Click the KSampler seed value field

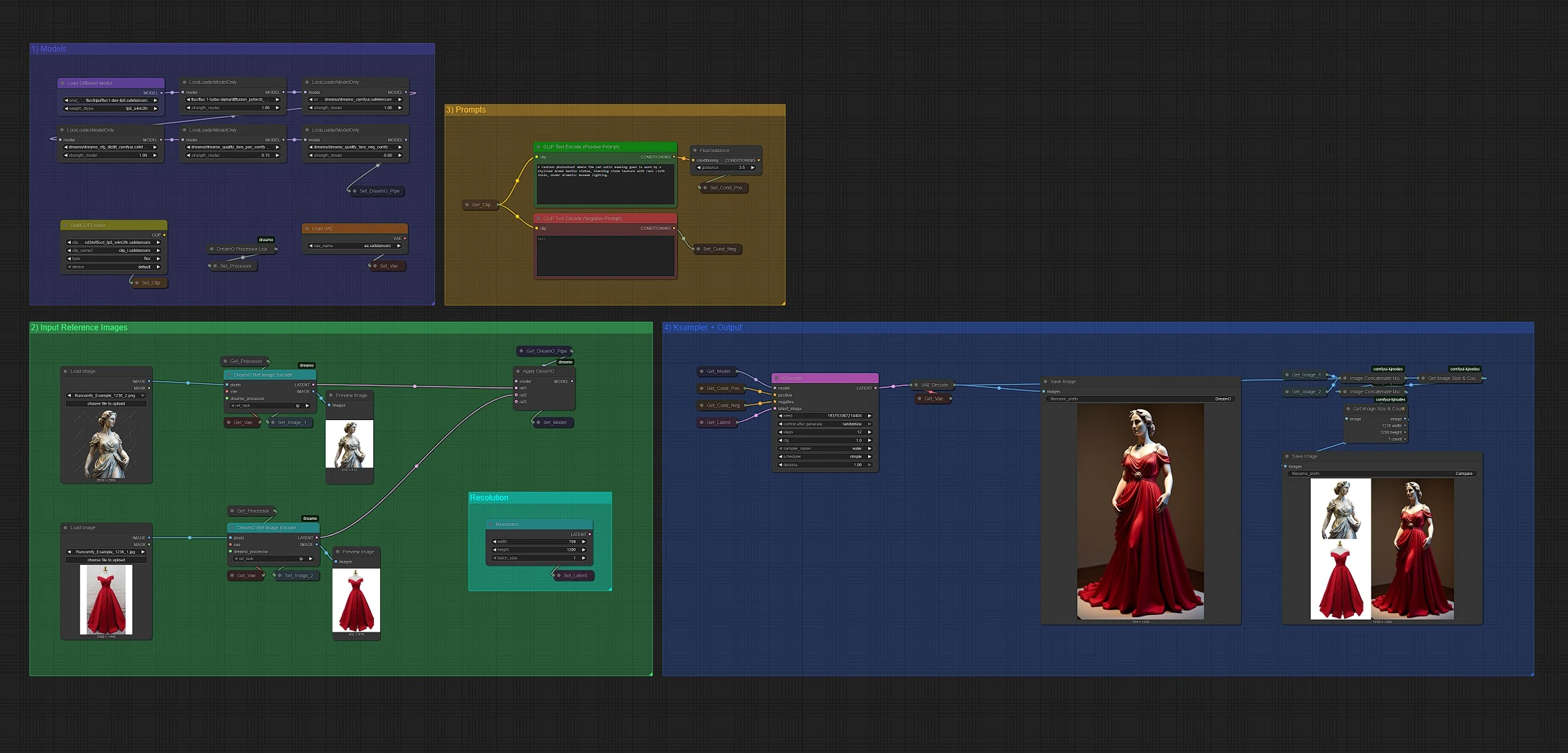825,416
